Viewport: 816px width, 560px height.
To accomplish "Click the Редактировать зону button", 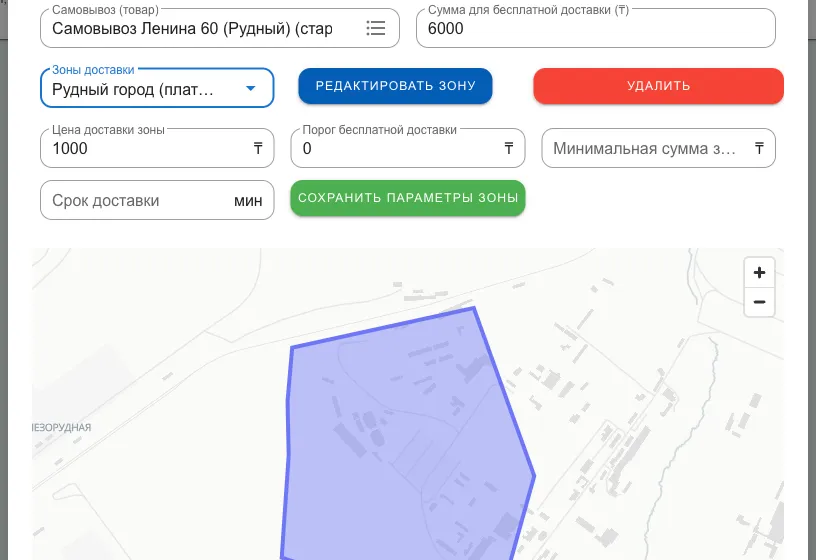I will tap(396, 86).
